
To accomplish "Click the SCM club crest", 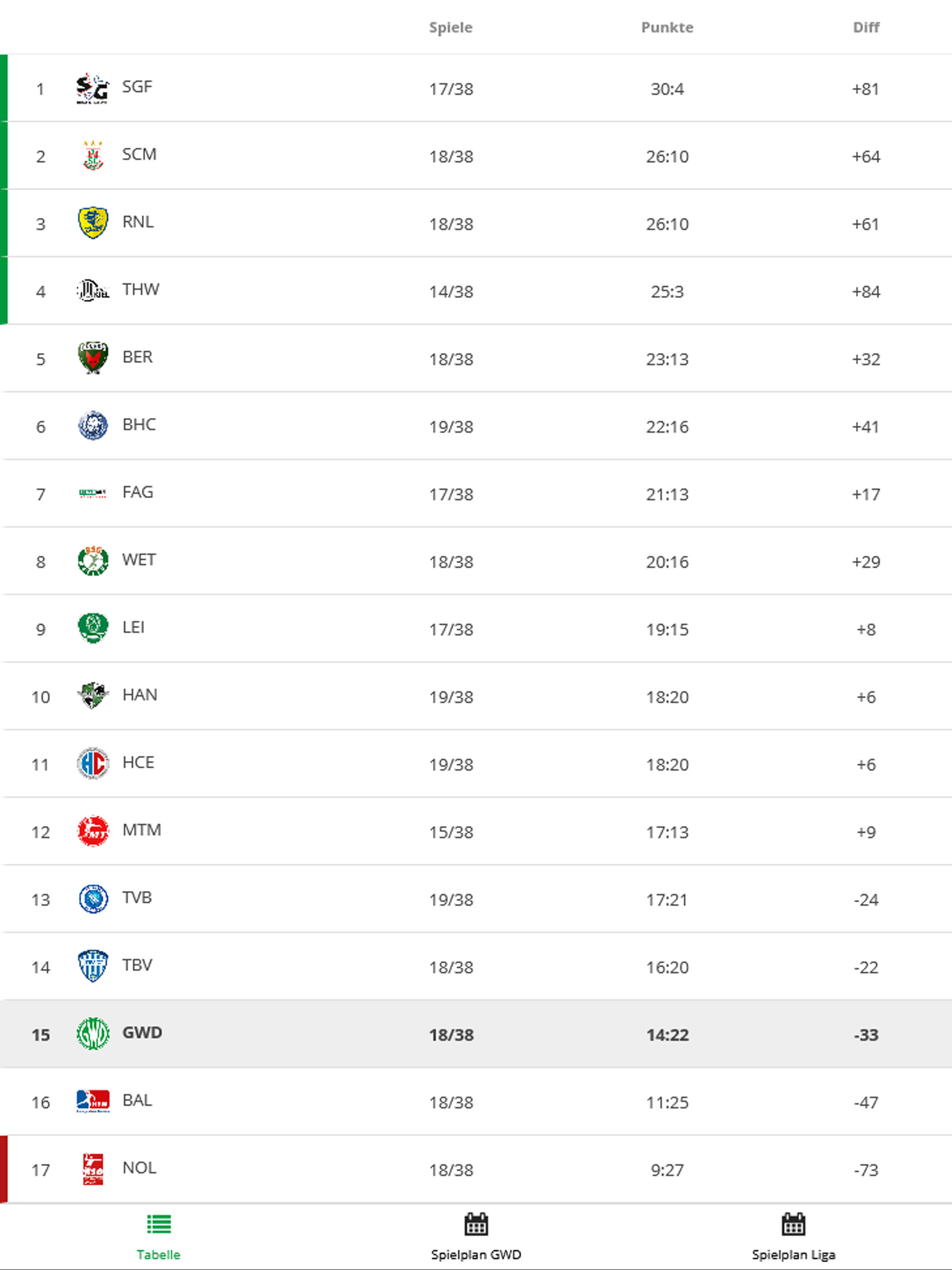I will click(x=93, y=156).
